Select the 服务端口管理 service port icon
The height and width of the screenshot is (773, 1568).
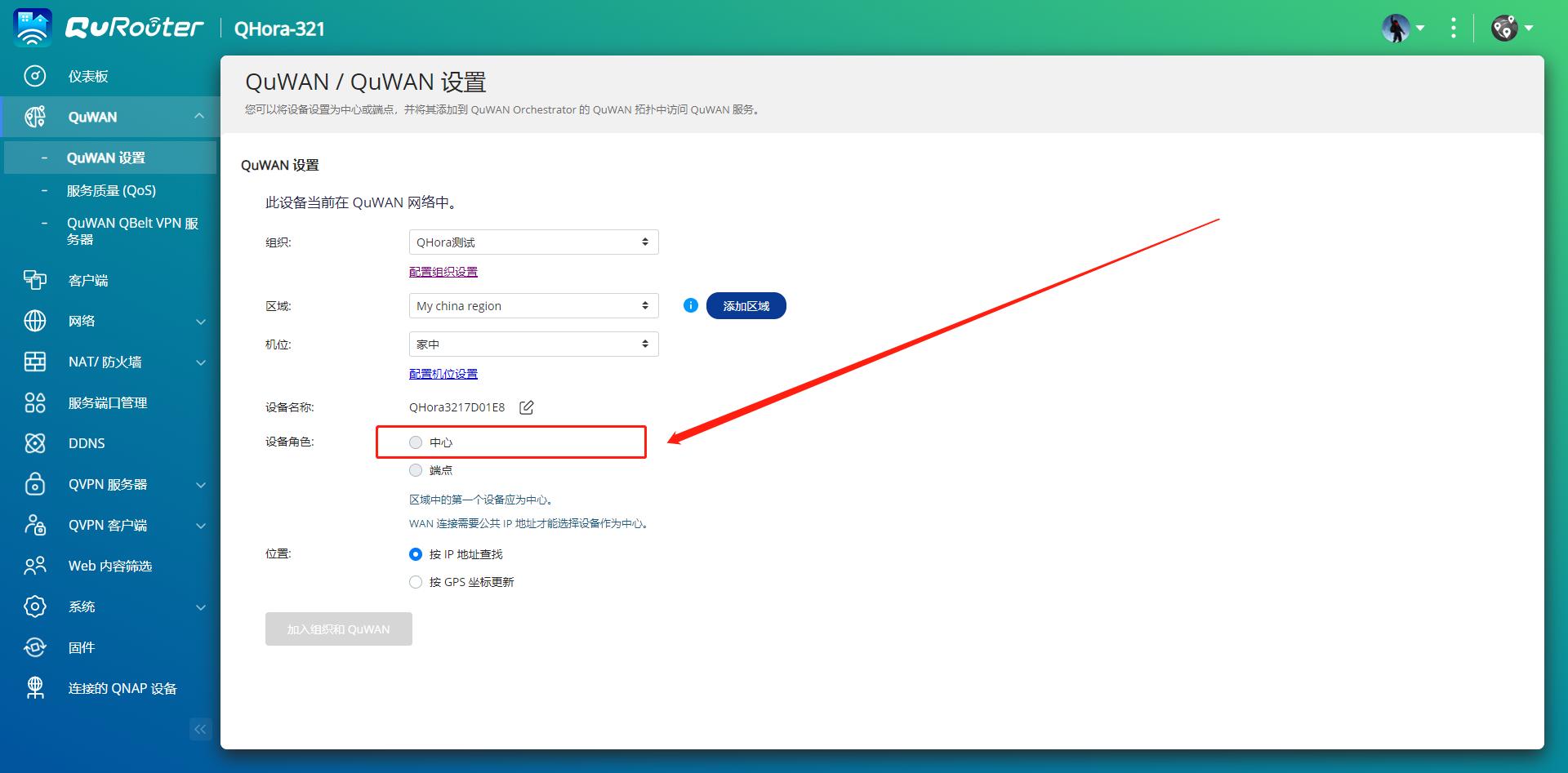point(34,402)
